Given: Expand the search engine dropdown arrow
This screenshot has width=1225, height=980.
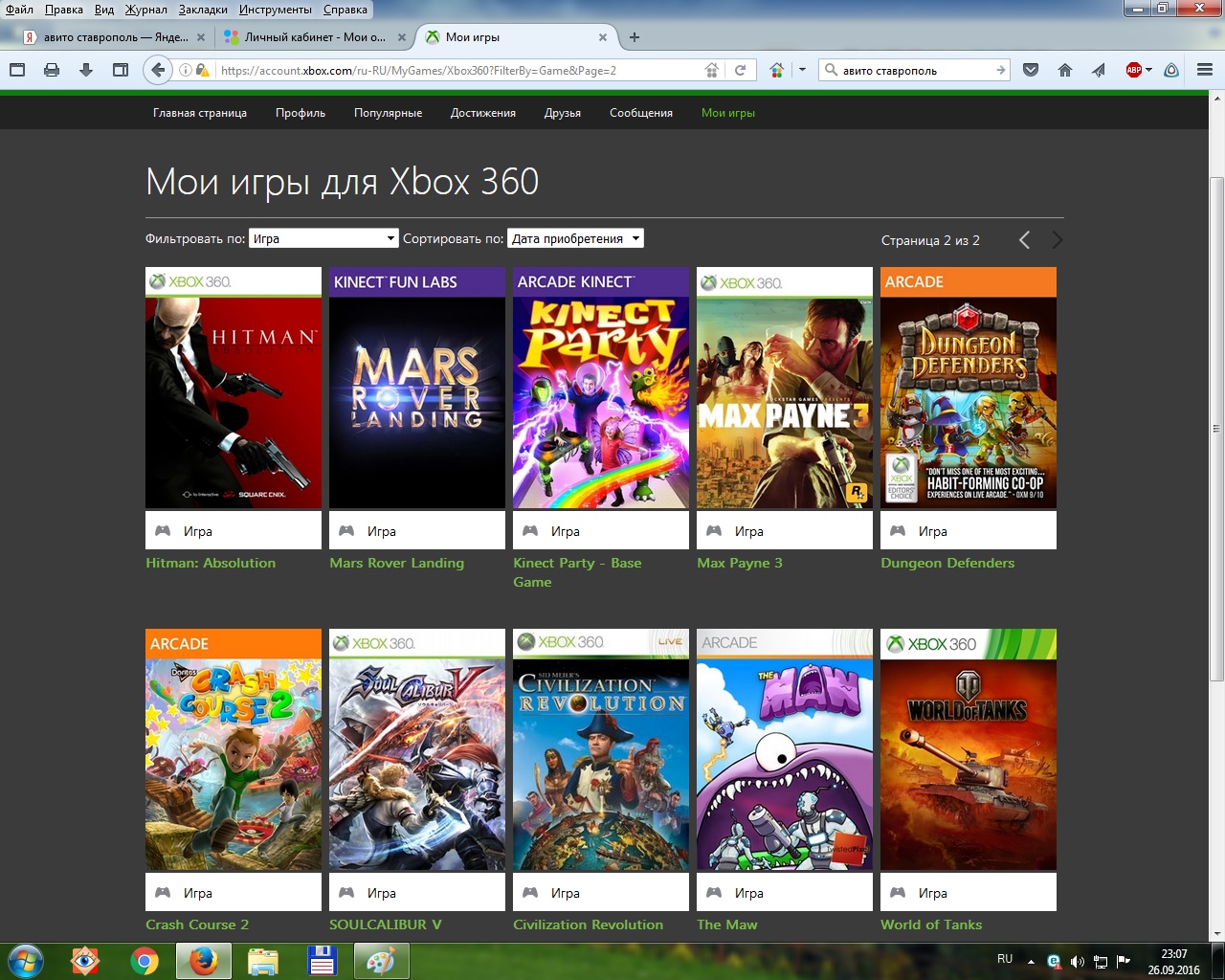Looking at the screenshot, I should [802, 70].
